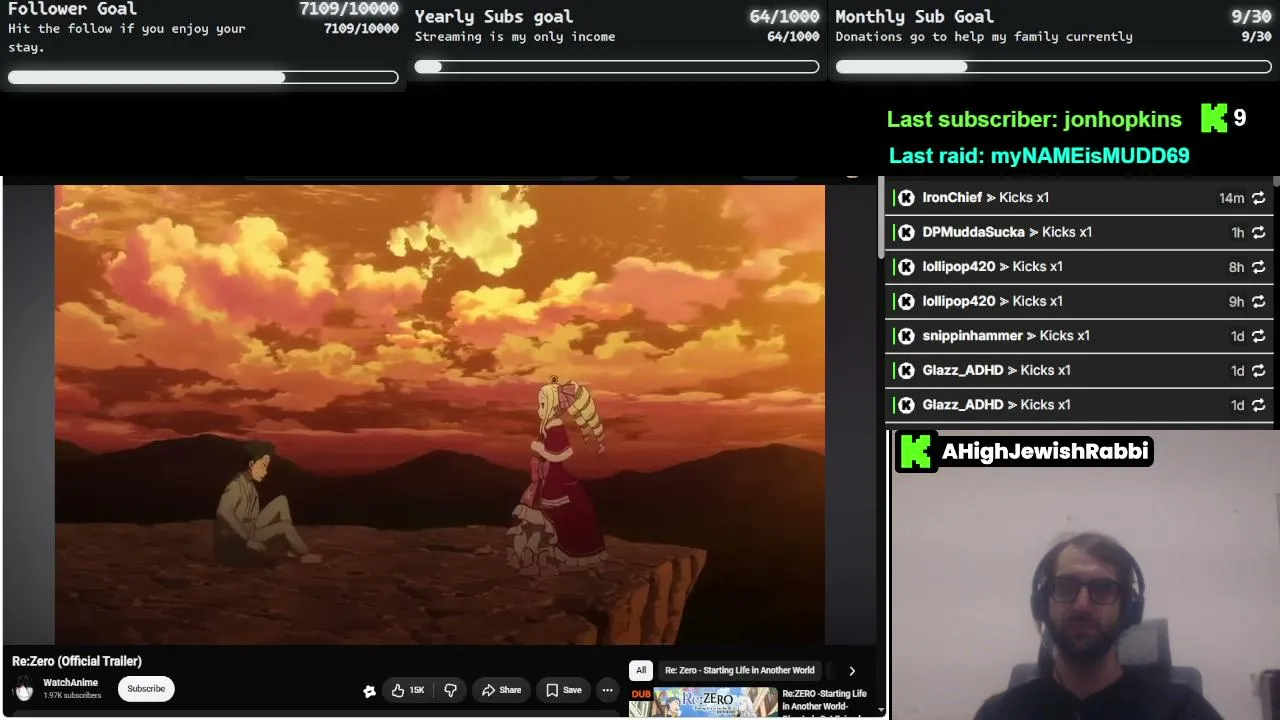
Task: Click the Kick badge on lollipop420's 8h row
Action: [x=906, y=267]
